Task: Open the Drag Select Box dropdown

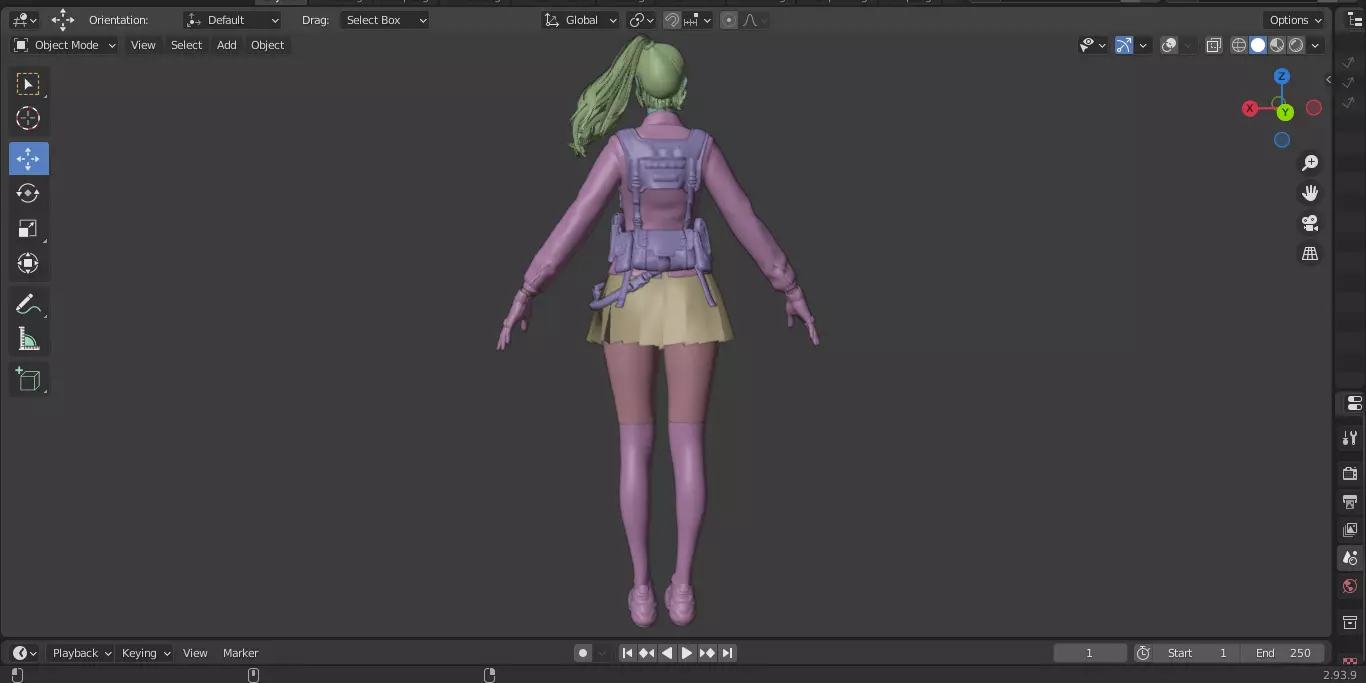Action: (x=385, y=20)
